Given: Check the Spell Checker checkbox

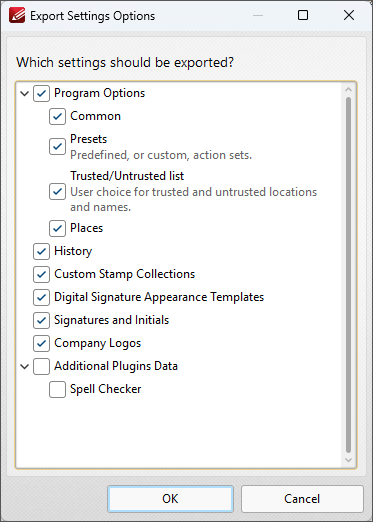Looking at the screenshot, I should pyautogui.click(x=57, y=389).
